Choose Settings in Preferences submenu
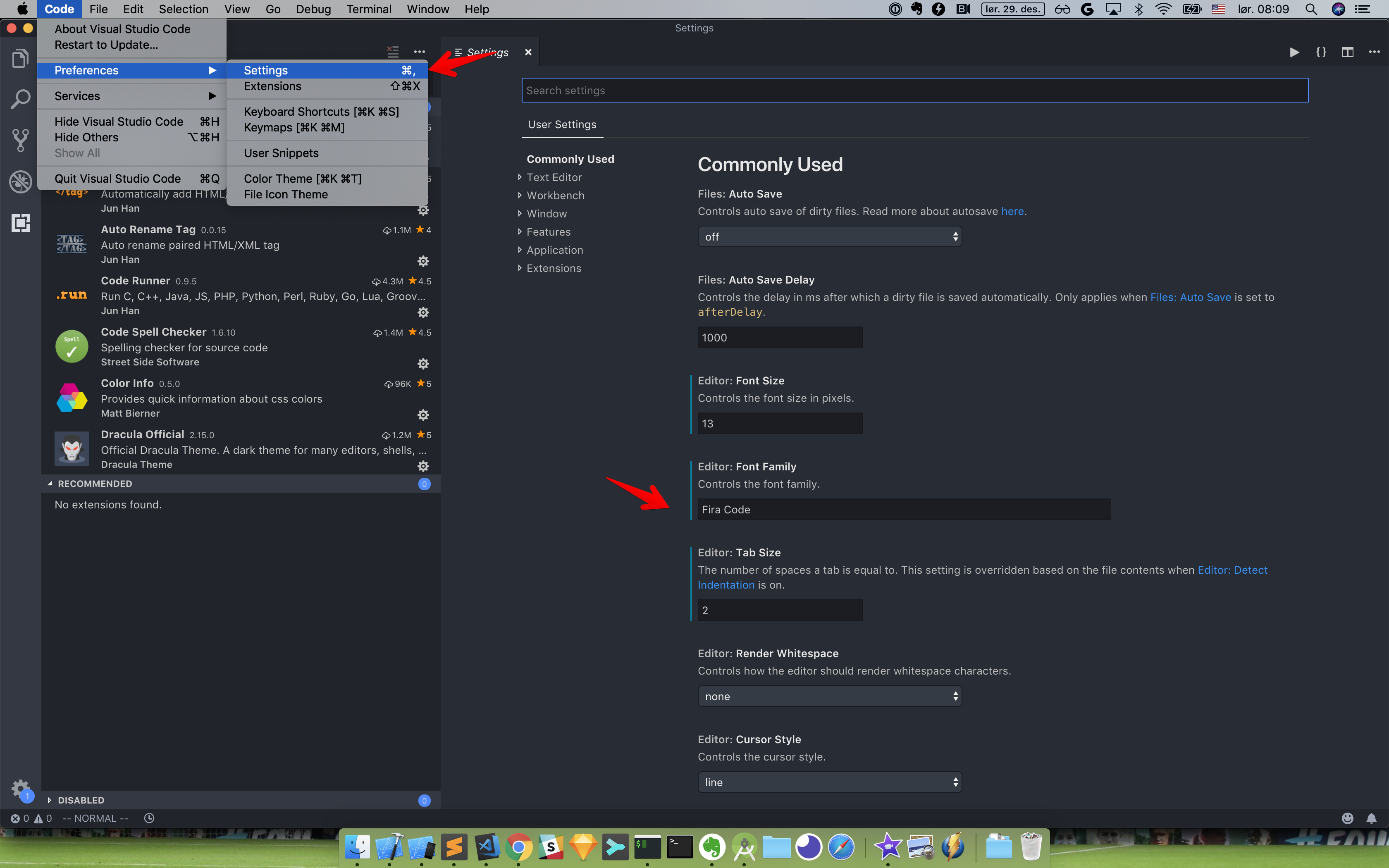Viewport: 1389px width, 868px height. pyautogui.click(x=327, y=70)
